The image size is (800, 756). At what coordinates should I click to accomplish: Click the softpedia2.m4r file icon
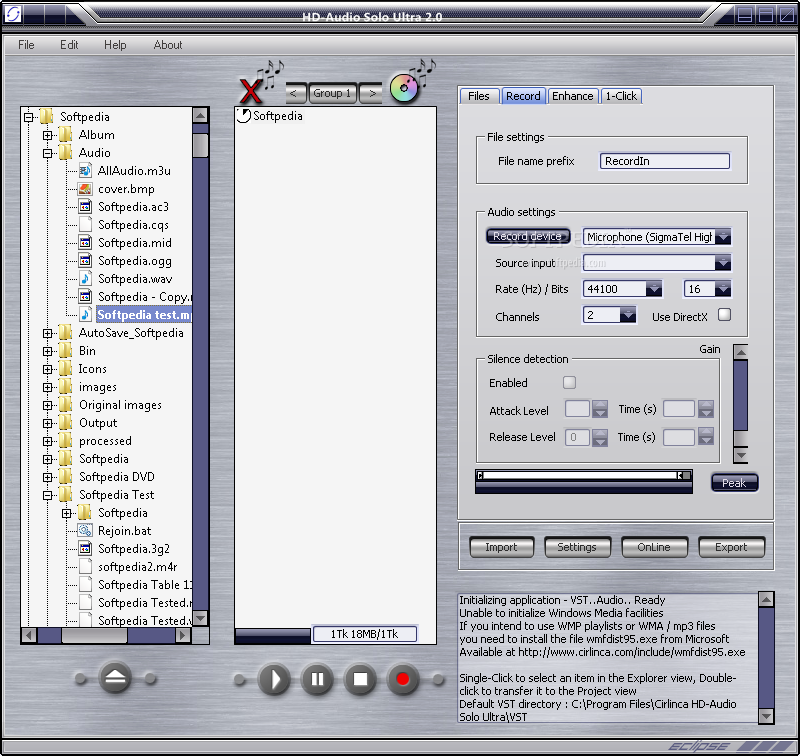(85, 566)
